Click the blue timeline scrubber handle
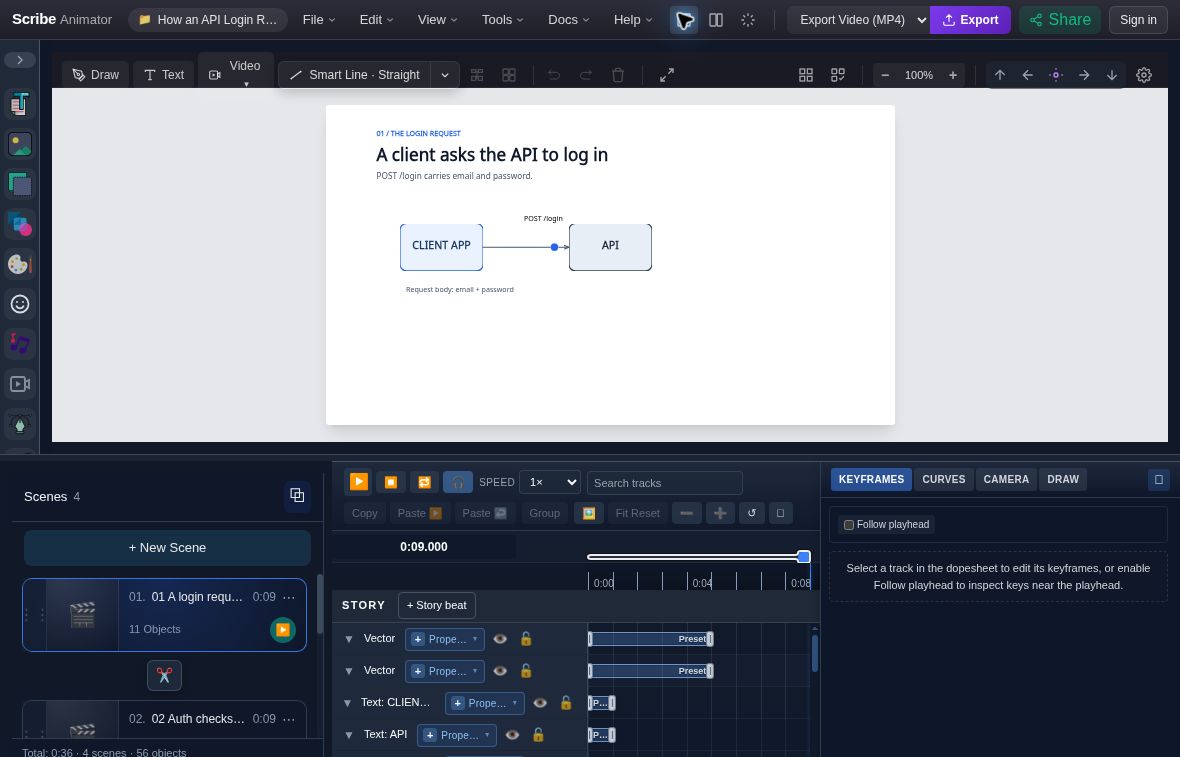Screen dimensions: 1180x757 804,557
